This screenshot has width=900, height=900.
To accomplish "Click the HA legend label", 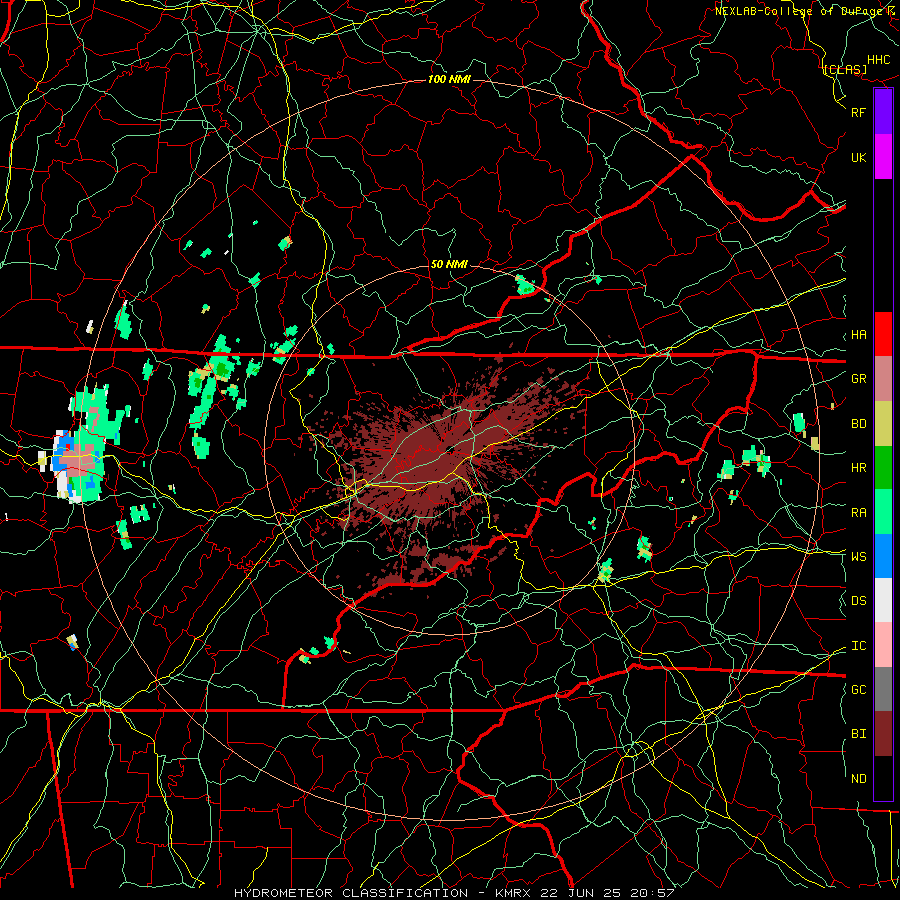I will (858, 335).
